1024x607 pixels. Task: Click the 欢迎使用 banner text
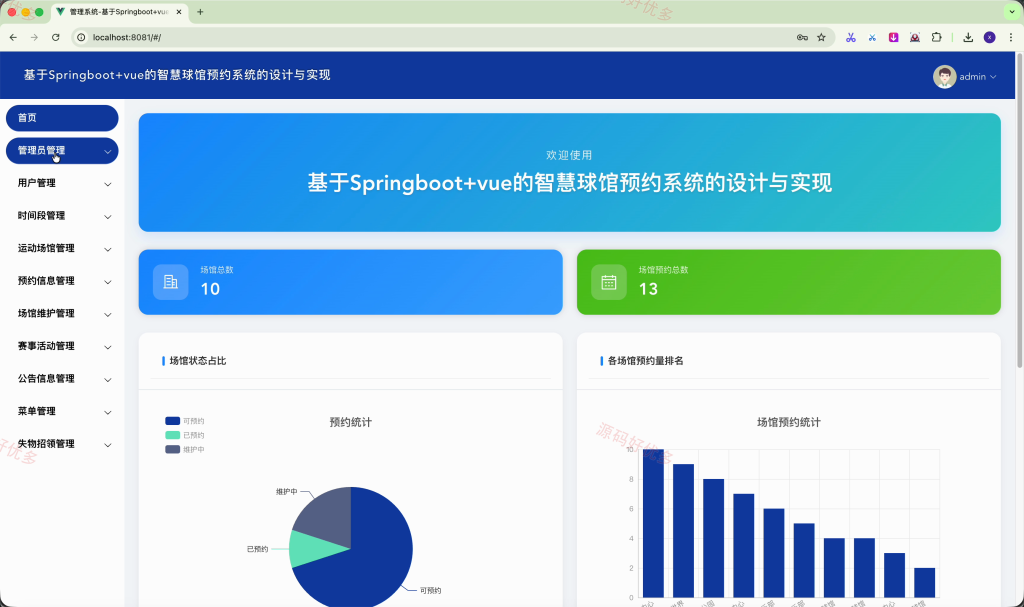click(x=569, y=155)
